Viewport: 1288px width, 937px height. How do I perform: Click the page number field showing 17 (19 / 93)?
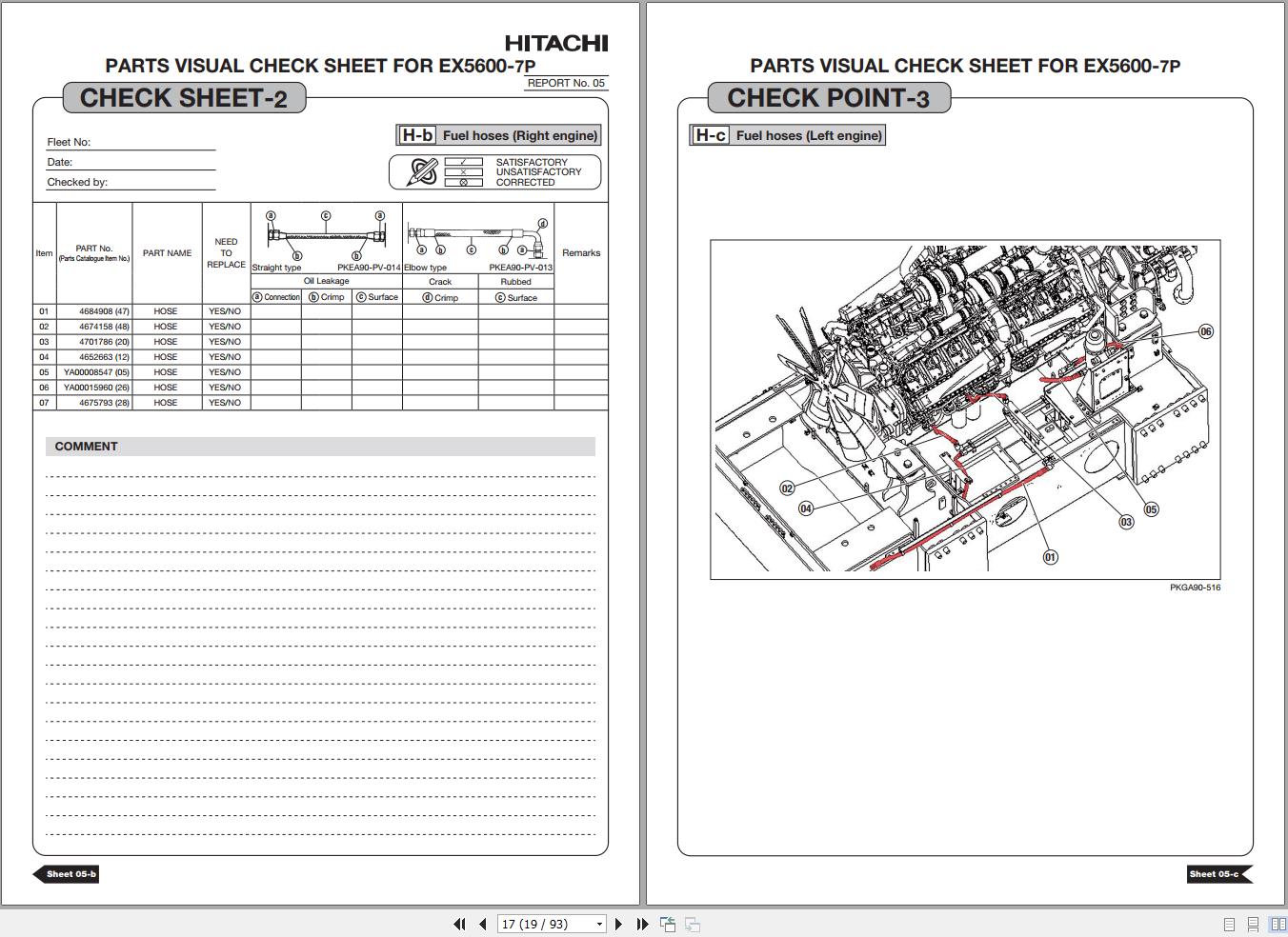[546, 924]
